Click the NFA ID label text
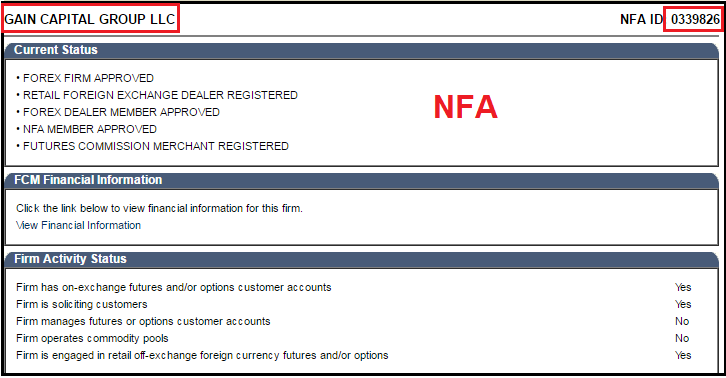Screen dimensions: 726x378 [642, 19]
